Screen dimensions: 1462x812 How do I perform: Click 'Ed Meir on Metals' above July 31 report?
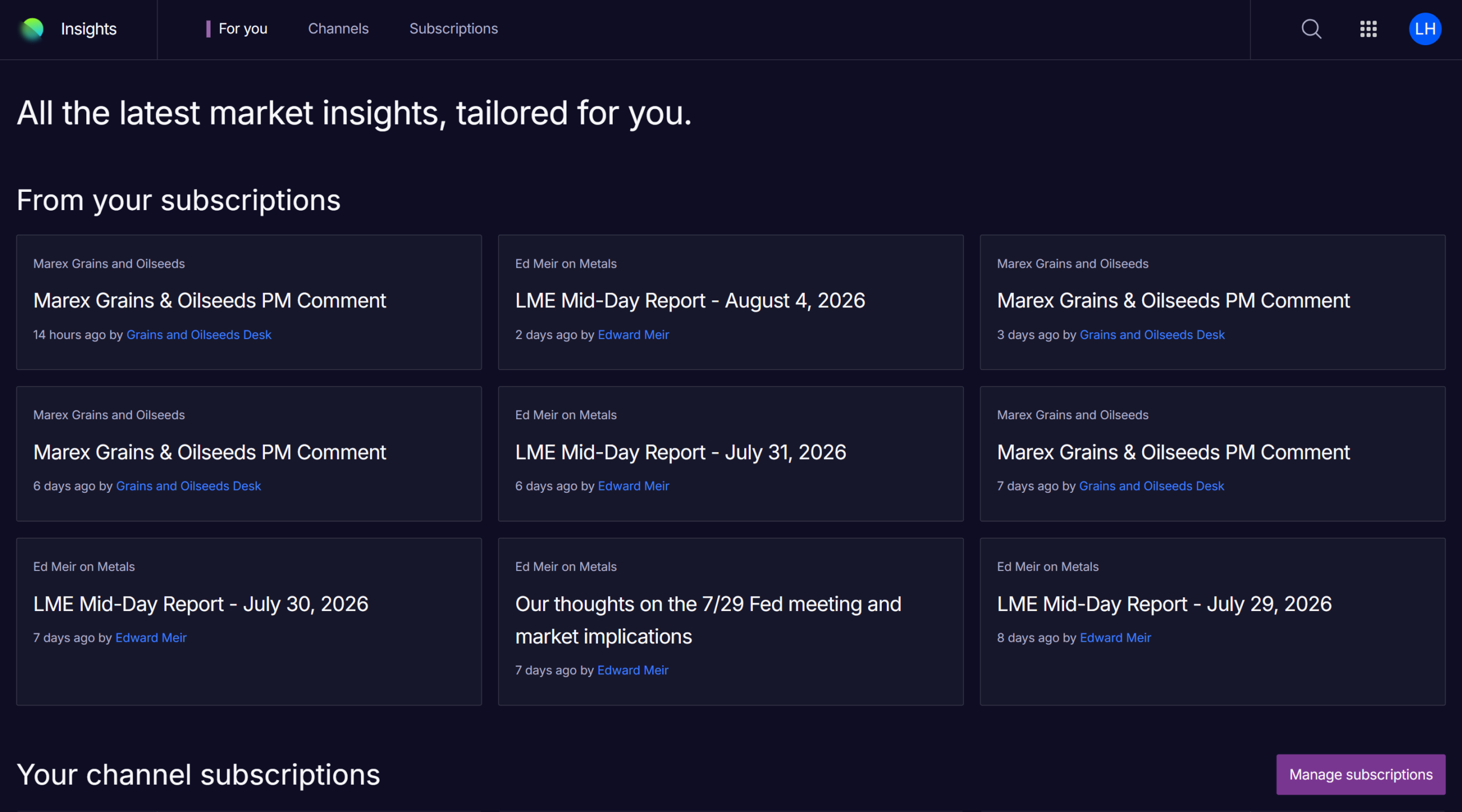tap(566, 415)
